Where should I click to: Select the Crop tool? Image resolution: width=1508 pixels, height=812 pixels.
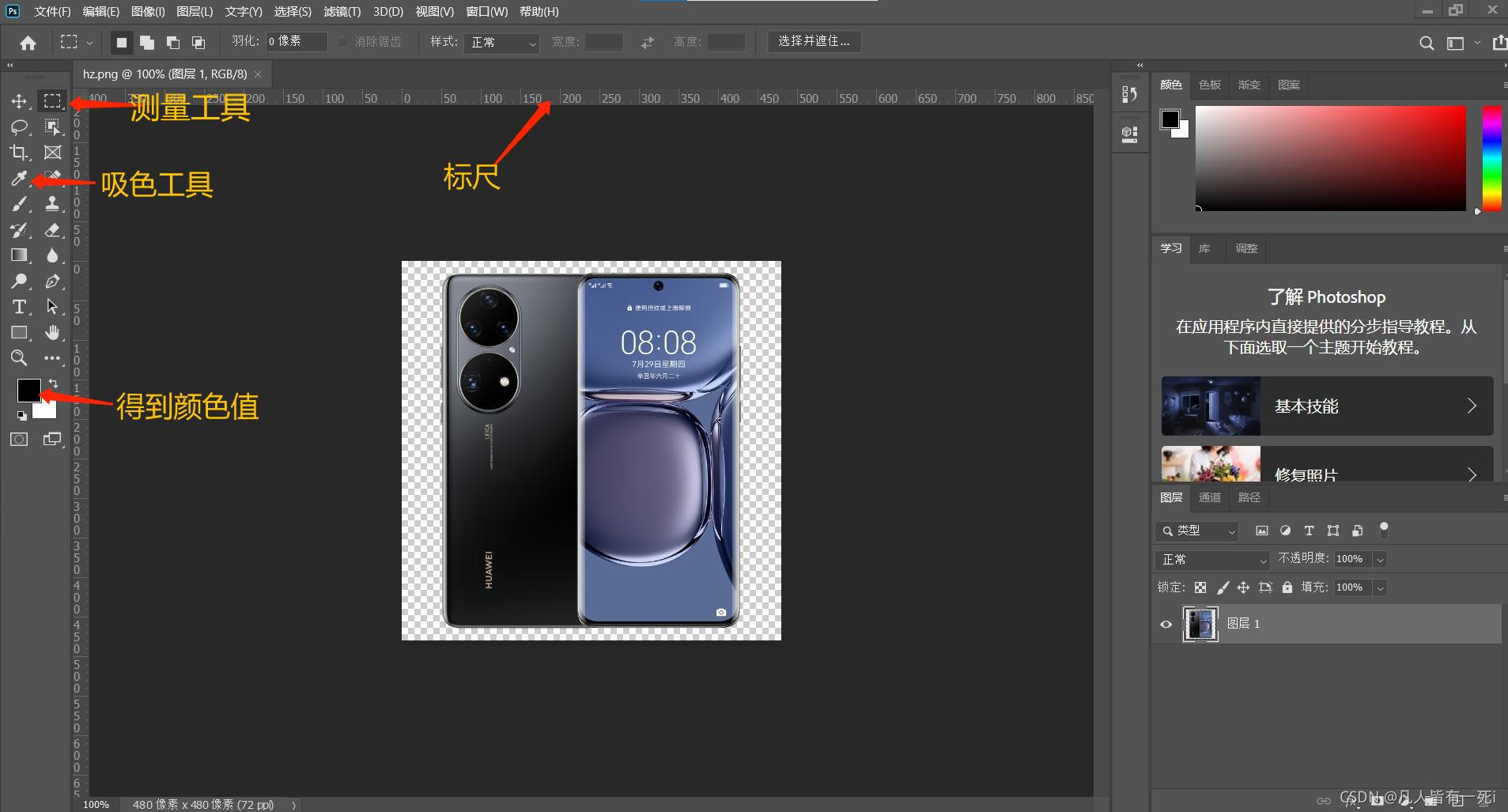click(x=19, y=152)
